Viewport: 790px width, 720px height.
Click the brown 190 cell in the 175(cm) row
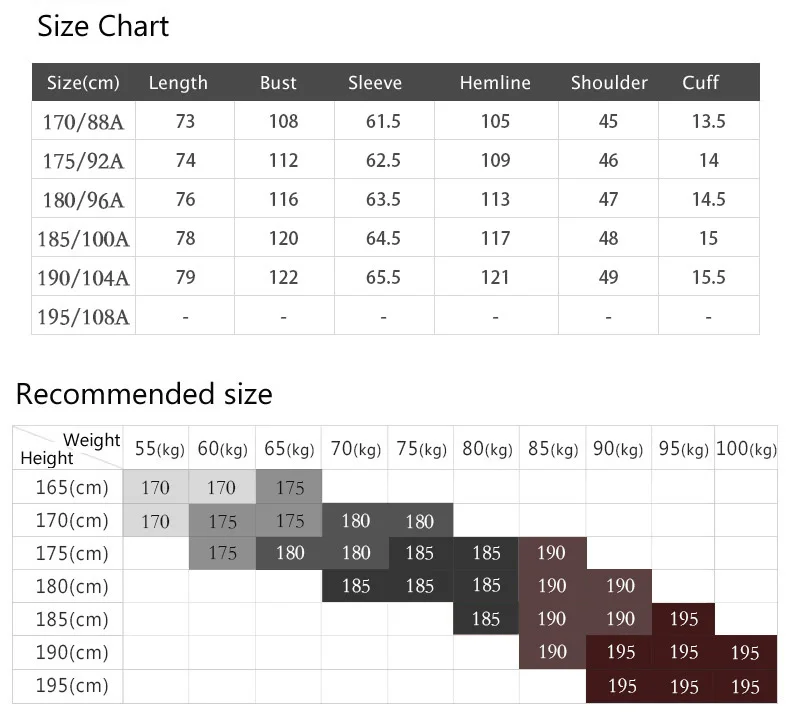pos(552,553)
